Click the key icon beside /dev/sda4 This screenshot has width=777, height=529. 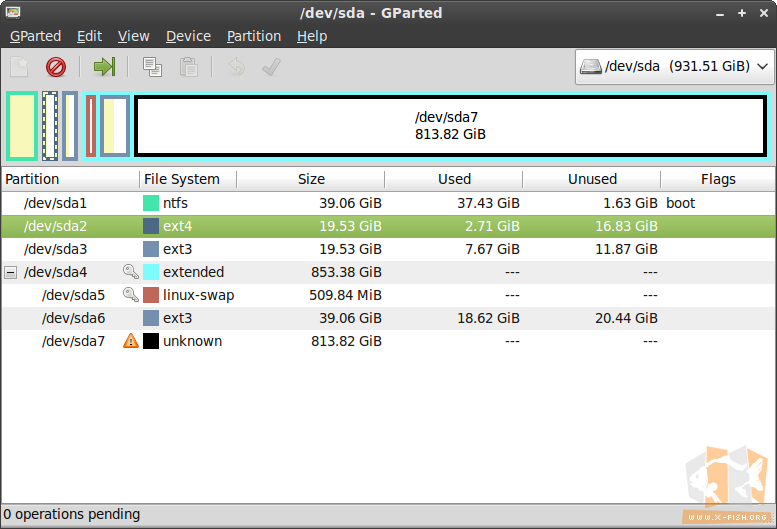tap(130, 271)
